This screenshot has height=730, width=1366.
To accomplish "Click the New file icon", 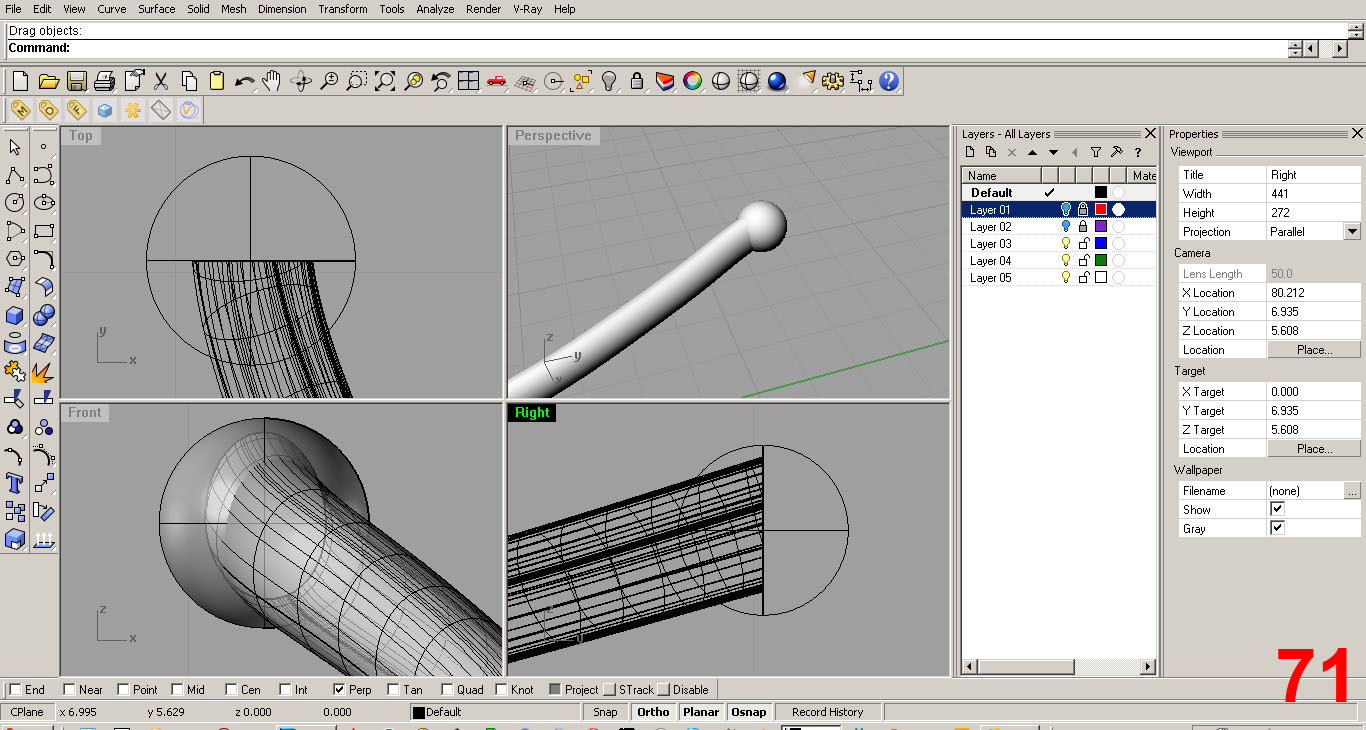I will pos(20,81).
